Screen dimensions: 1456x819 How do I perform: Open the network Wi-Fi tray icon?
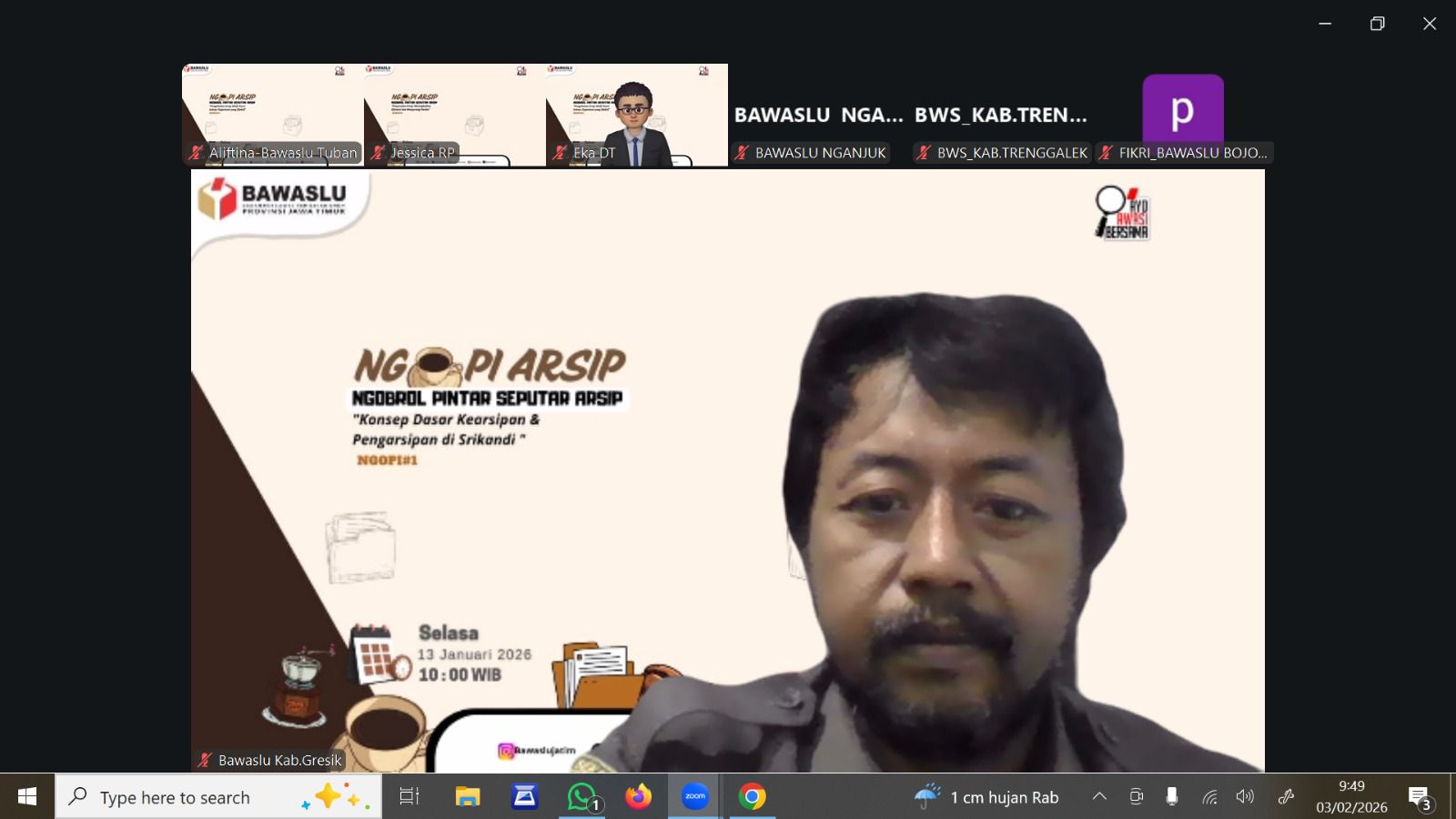point(1209,797)
